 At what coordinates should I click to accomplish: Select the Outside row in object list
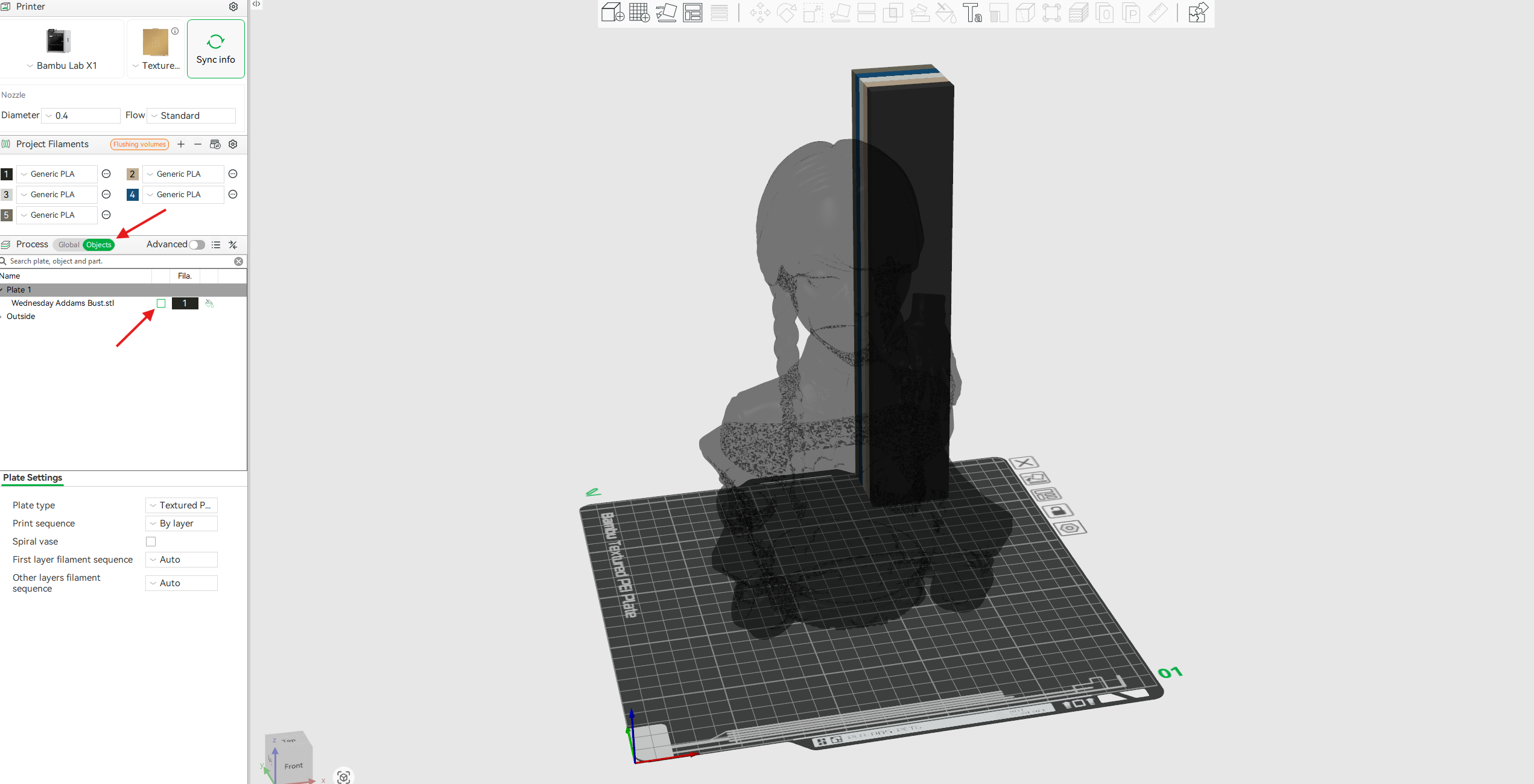coord(21,317)
